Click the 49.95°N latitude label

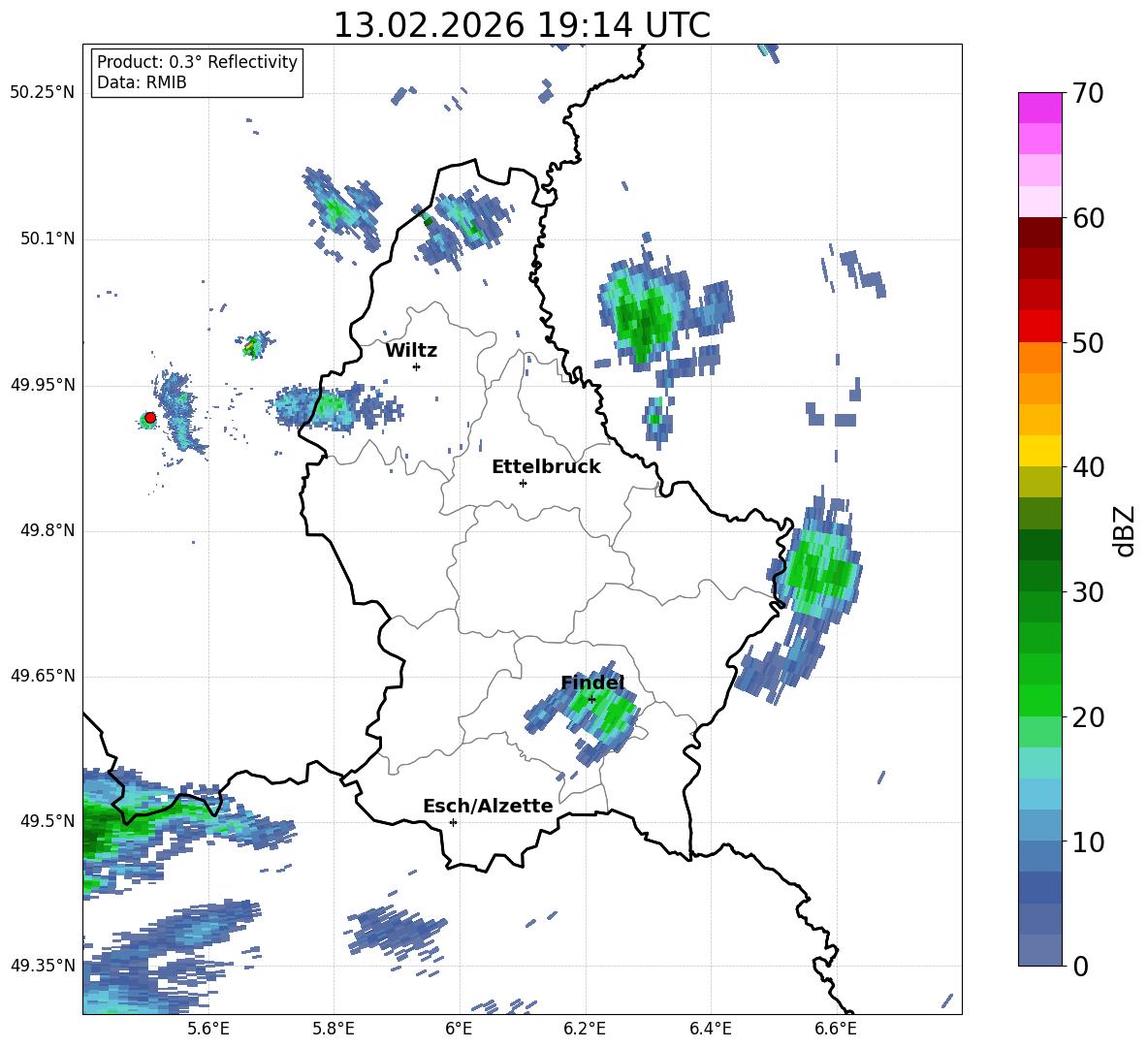(x=43, y=385)
